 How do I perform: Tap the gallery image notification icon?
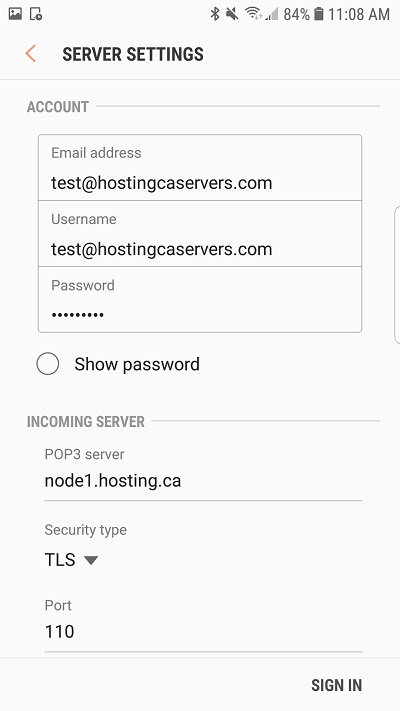15,14
